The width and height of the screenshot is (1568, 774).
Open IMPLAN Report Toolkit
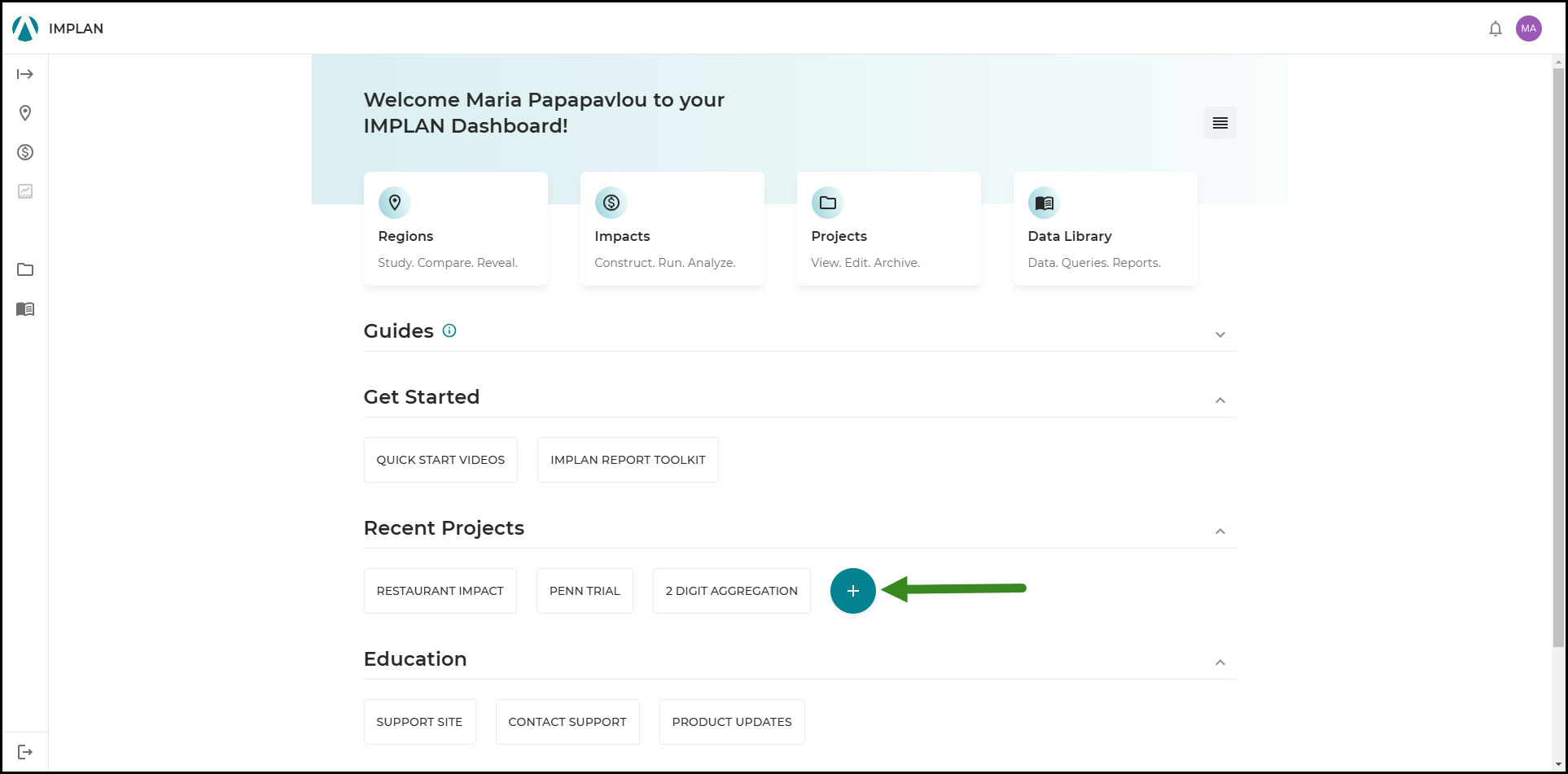point(628,460)
